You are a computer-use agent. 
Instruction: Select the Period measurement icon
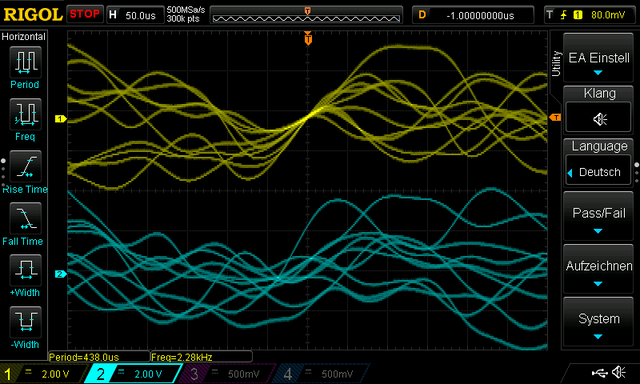click(25, 62)
